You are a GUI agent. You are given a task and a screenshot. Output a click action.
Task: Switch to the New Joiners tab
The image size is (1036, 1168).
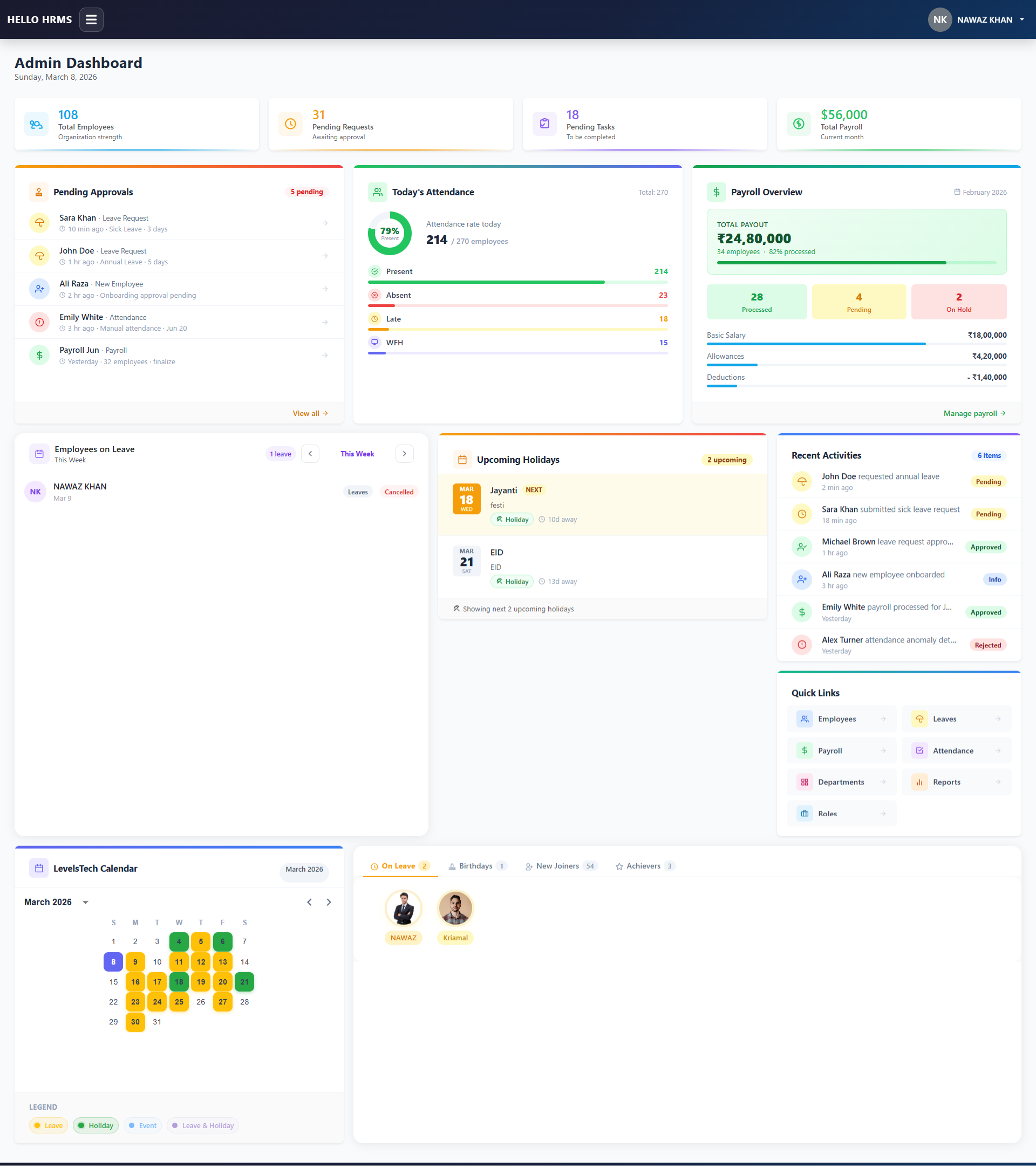tap(561, 866)
